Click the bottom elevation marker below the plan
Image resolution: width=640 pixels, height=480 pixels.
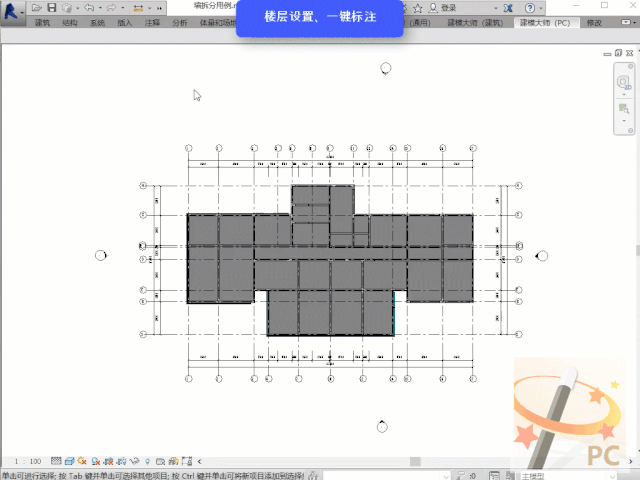[382, 427]
